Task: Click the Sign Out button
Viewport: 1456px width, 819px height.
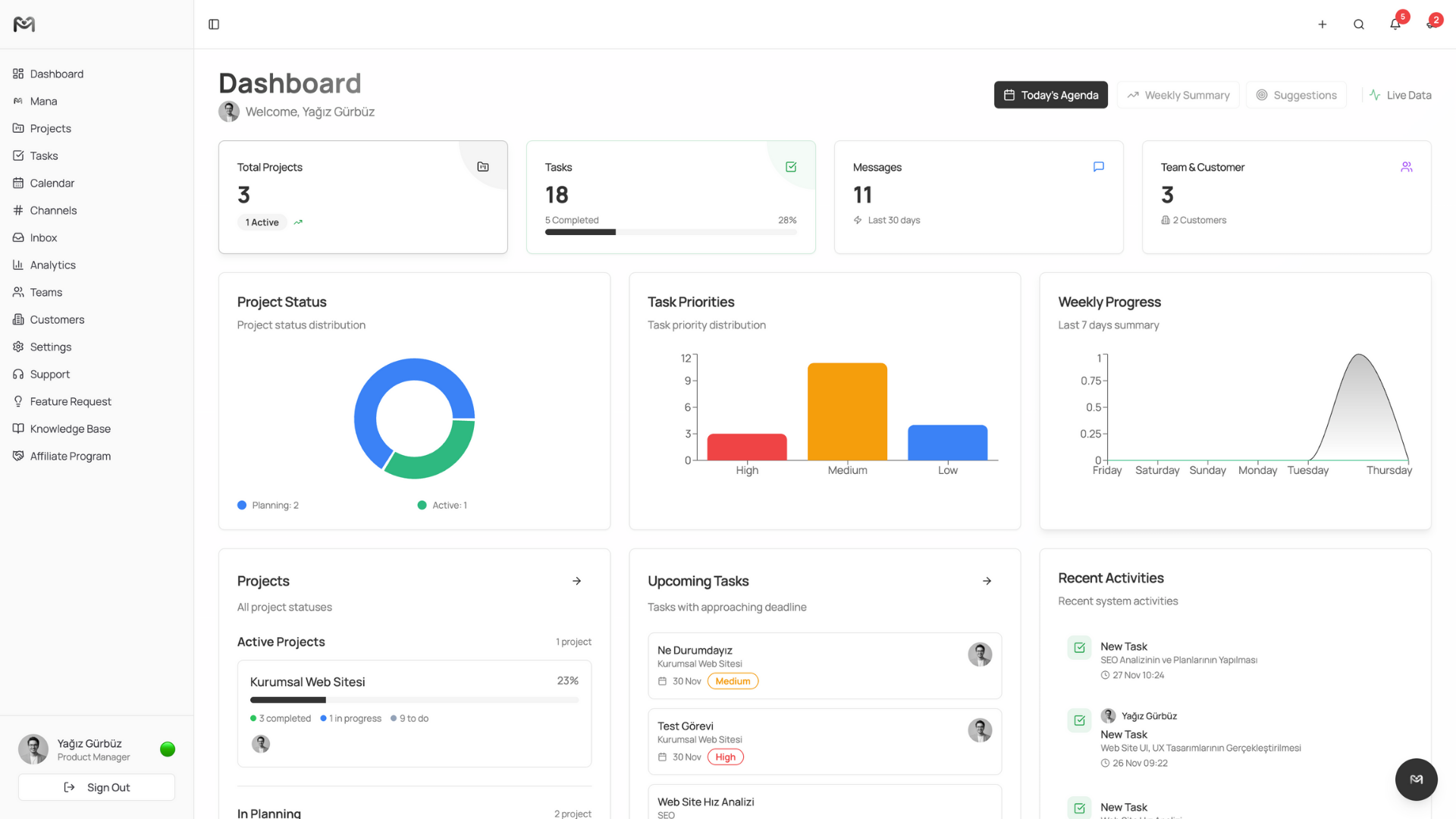Action: pos(96,787)
